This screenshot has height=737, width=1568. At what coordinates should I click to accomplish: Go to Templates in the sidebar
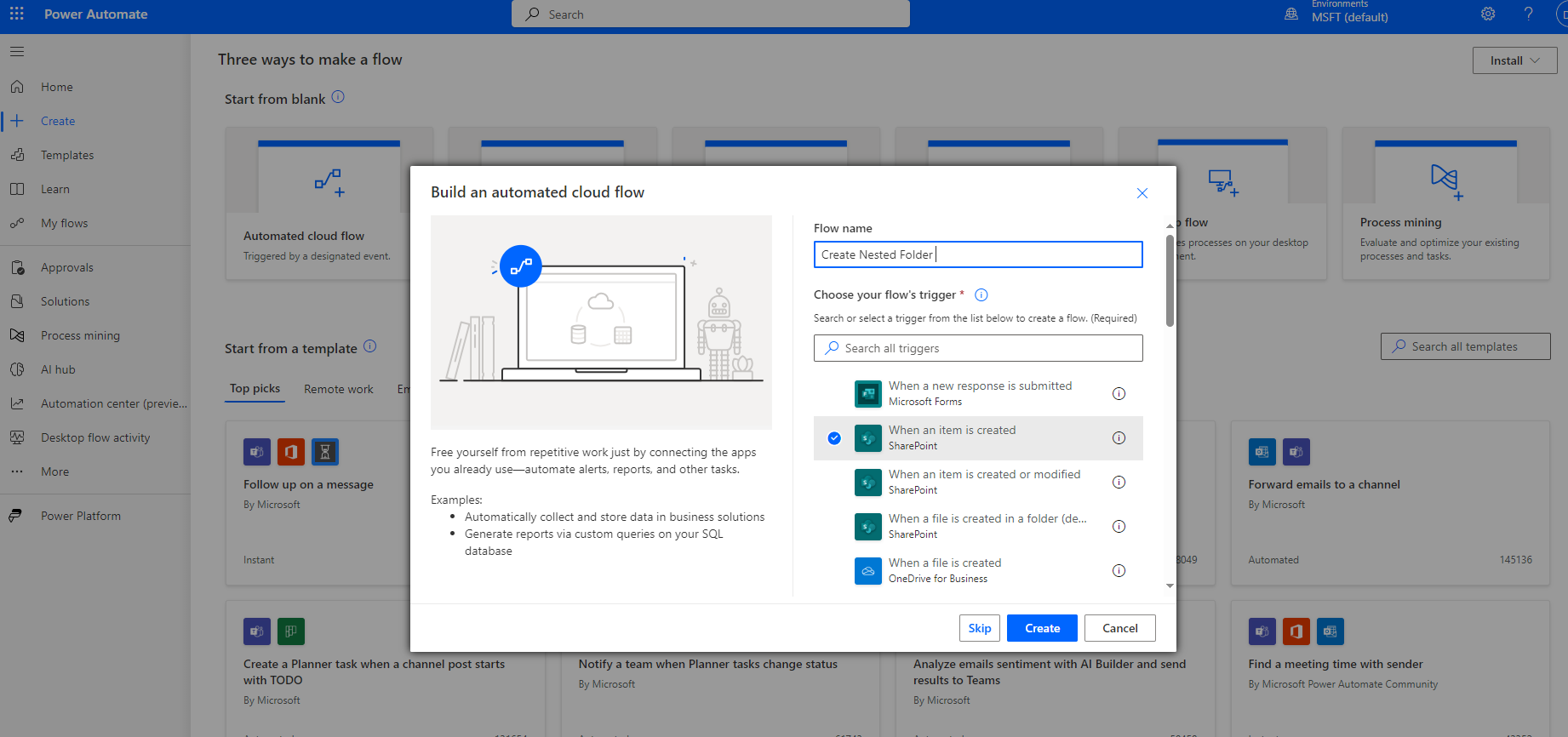[67, 155]
